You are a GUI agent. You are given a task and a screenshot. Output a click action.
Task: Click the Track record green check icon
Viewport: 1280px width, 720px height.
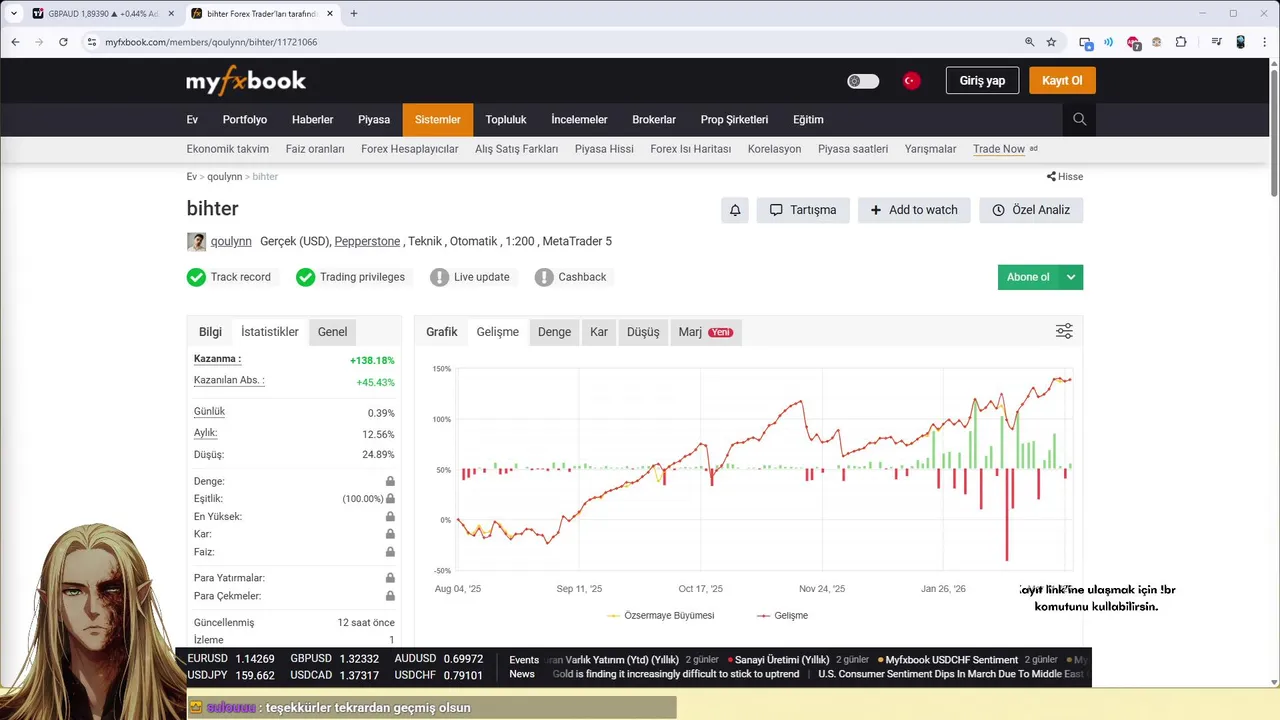[196, 277]
